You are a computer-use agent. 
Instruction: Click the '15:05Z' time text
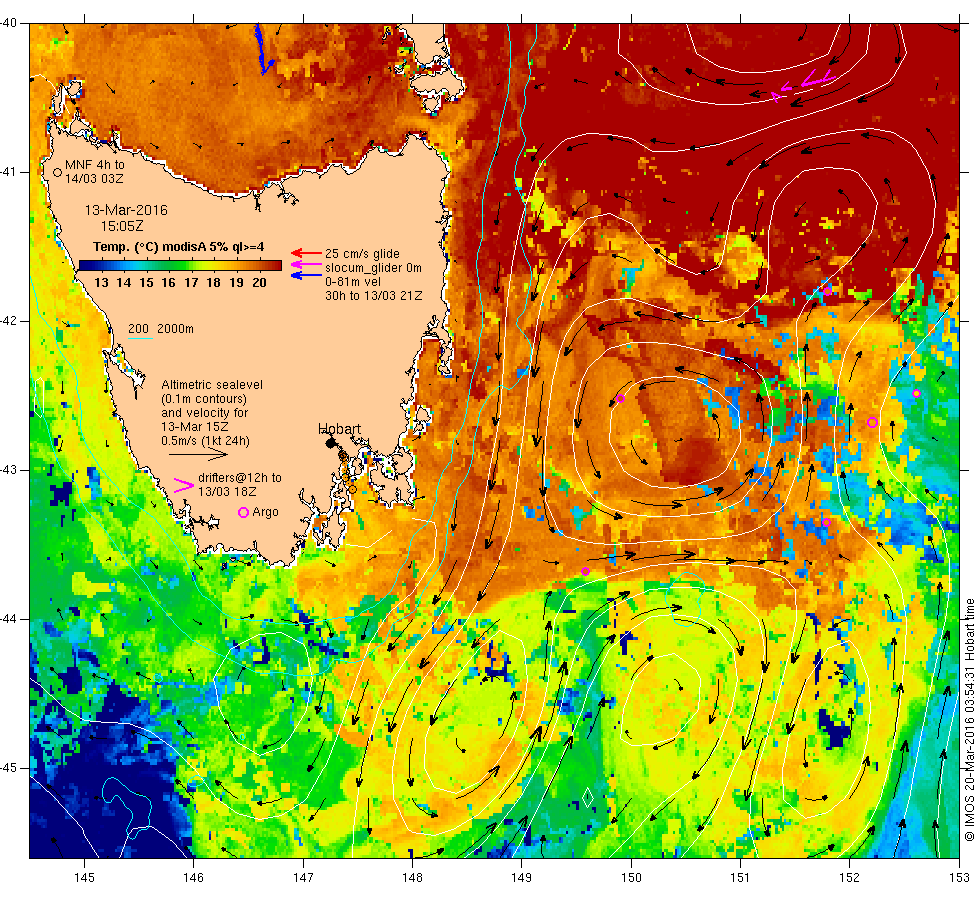(x=122, y=226)
